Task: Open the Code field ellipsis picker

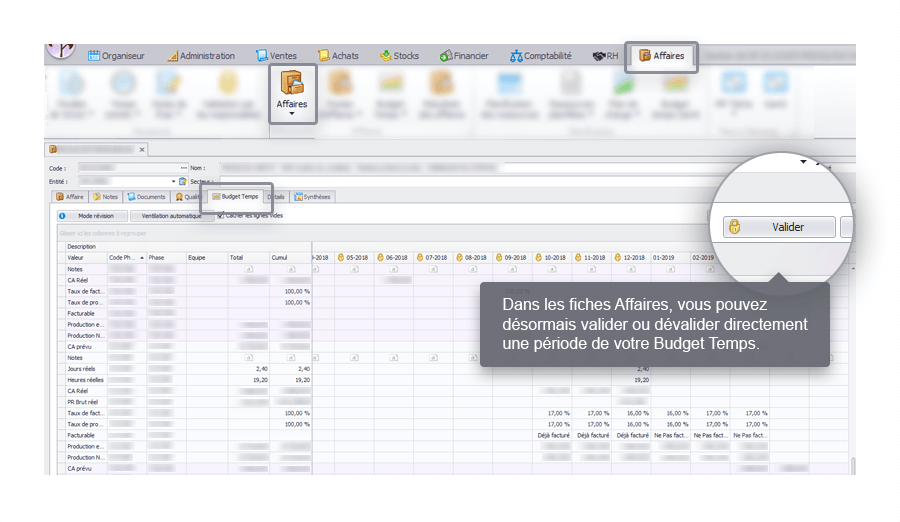Action: (x=183, y=168)
